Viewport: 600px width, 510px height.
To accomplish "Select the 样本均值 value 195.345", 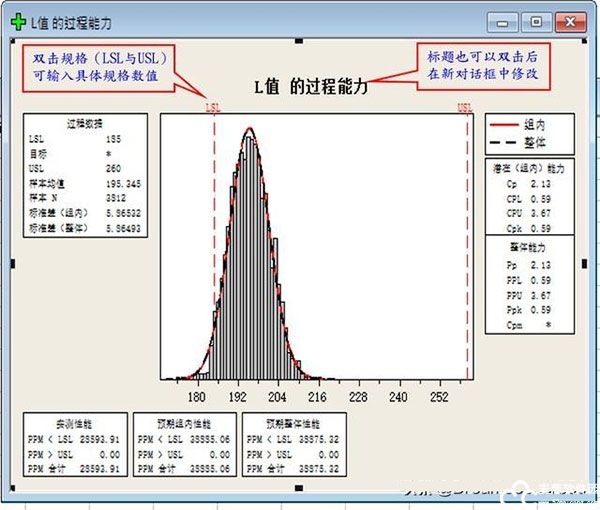I will click(x=123, y=184).
